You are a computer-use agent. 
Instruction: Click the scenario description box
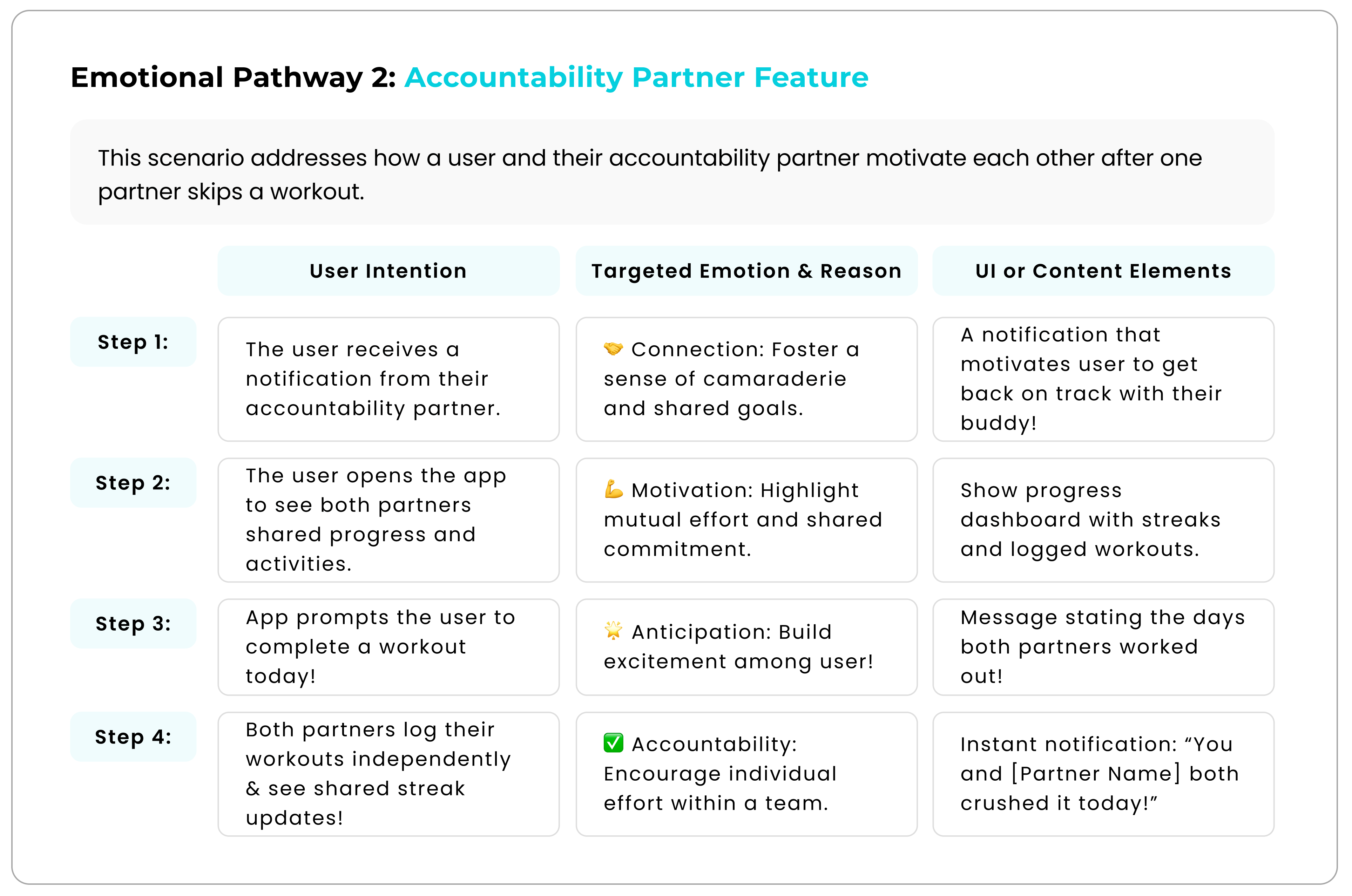click(x=672, y=172)
